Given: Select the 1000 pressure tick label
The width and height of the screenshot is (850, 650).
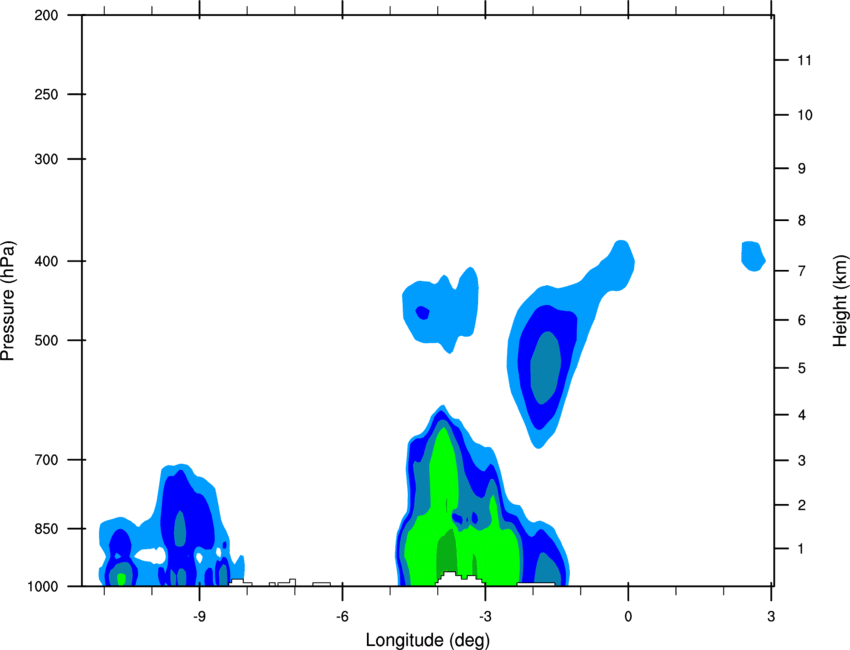Looking at the screenshot, I should [x=43, y=587].
